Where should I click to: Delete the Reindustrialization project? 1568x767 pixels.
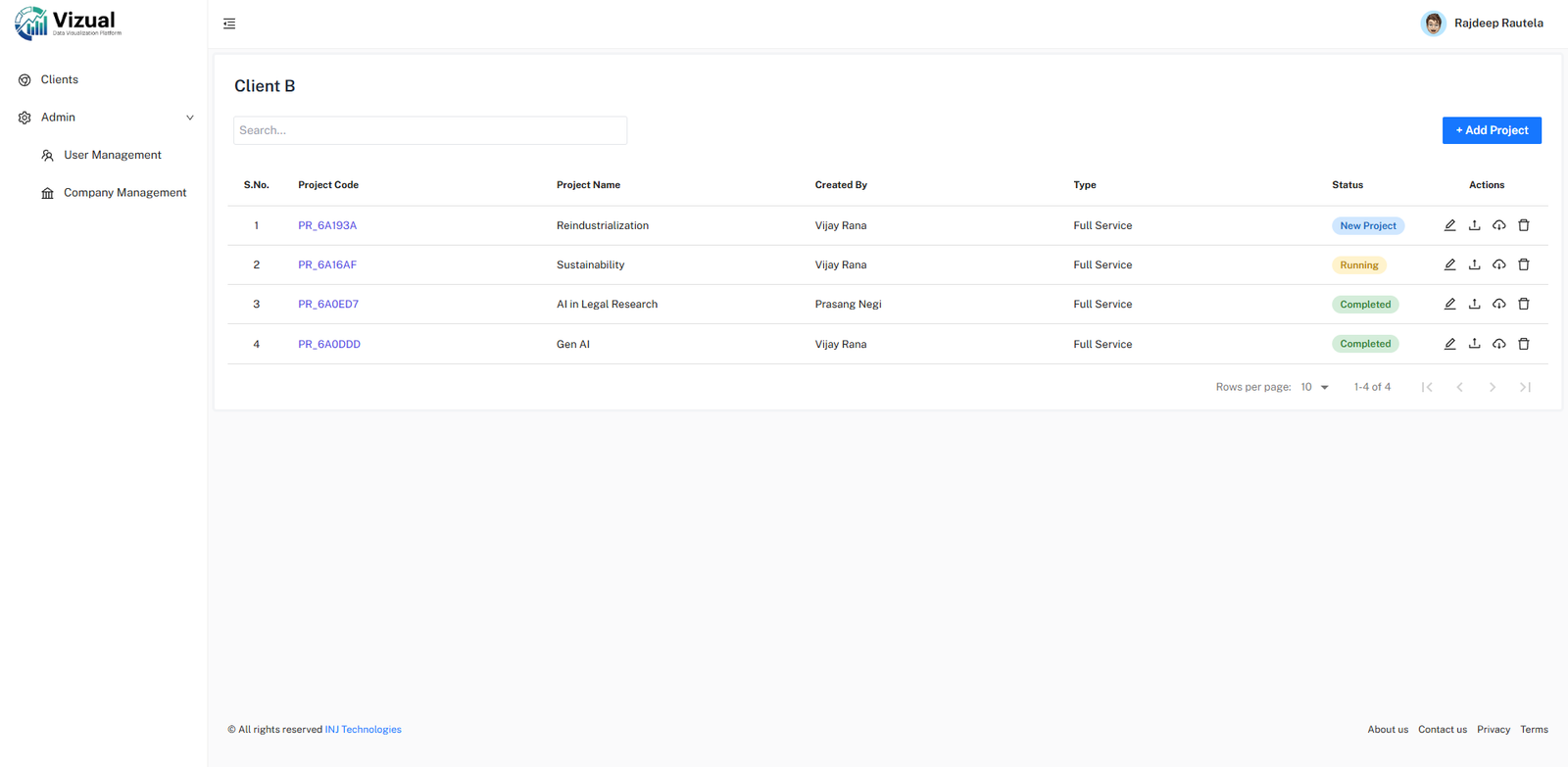(1523, 225)
